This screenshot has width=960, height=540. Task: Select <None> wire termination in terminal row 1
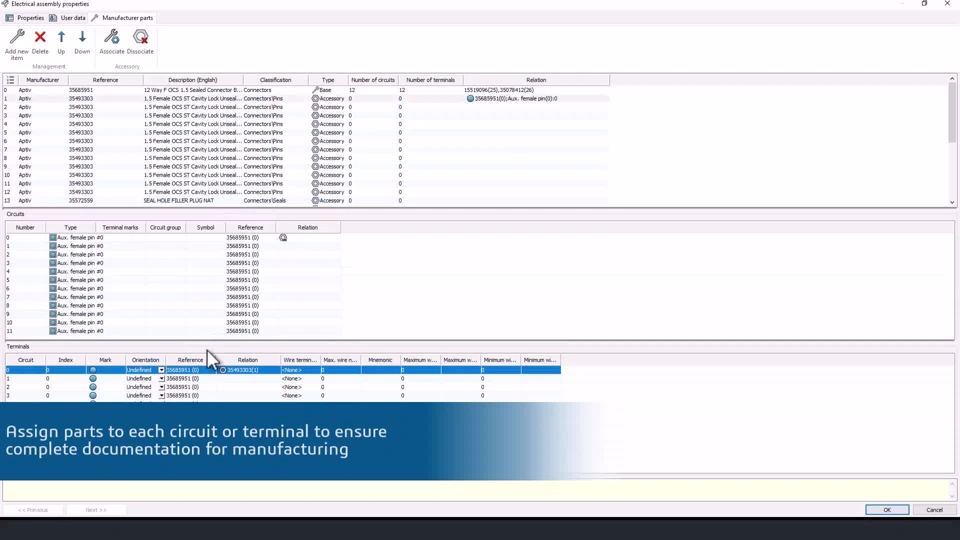[291, 379]
